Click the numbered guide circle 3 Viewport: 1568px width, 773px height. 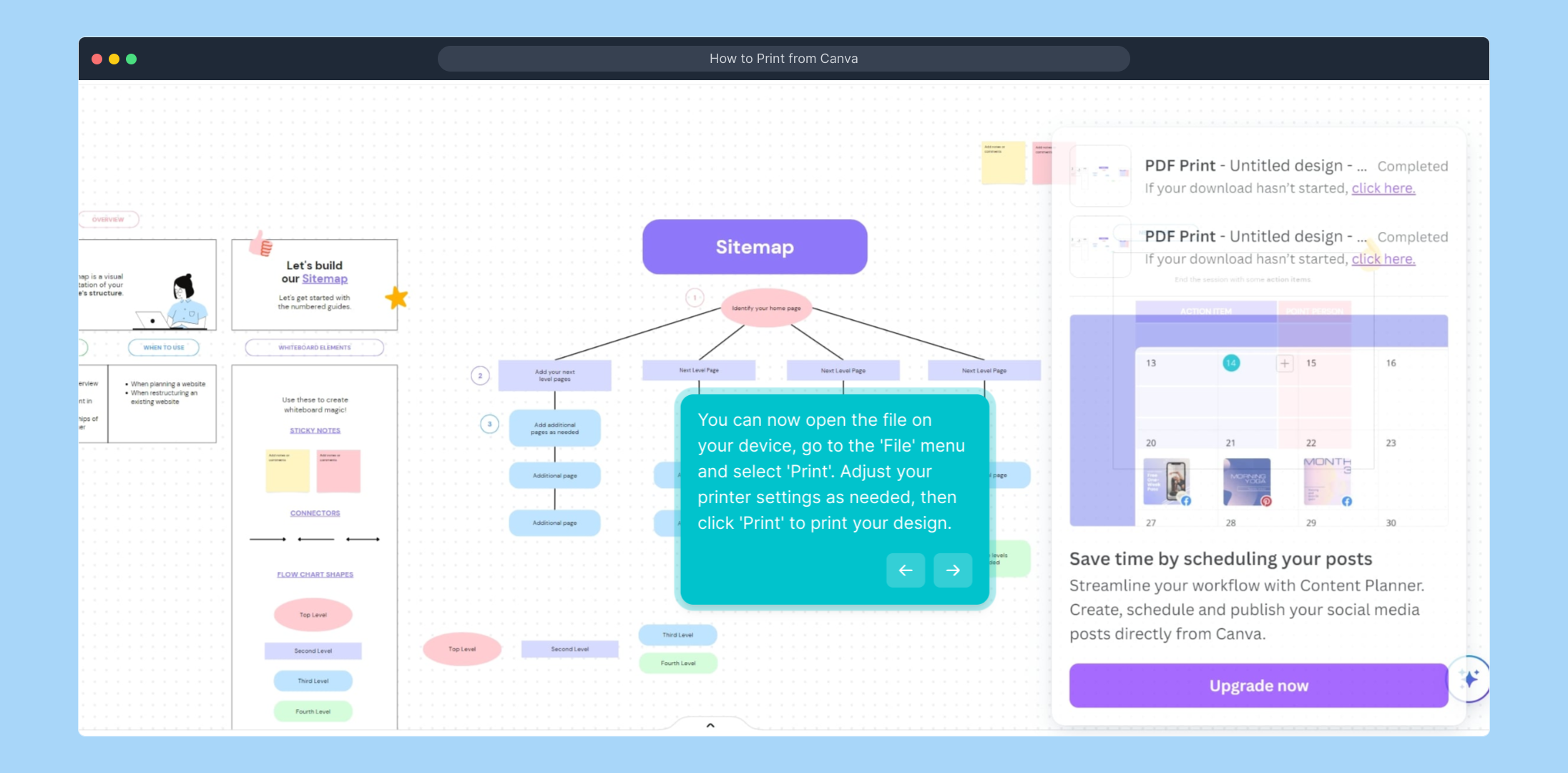pyautogui.click(x=489, y=424)
